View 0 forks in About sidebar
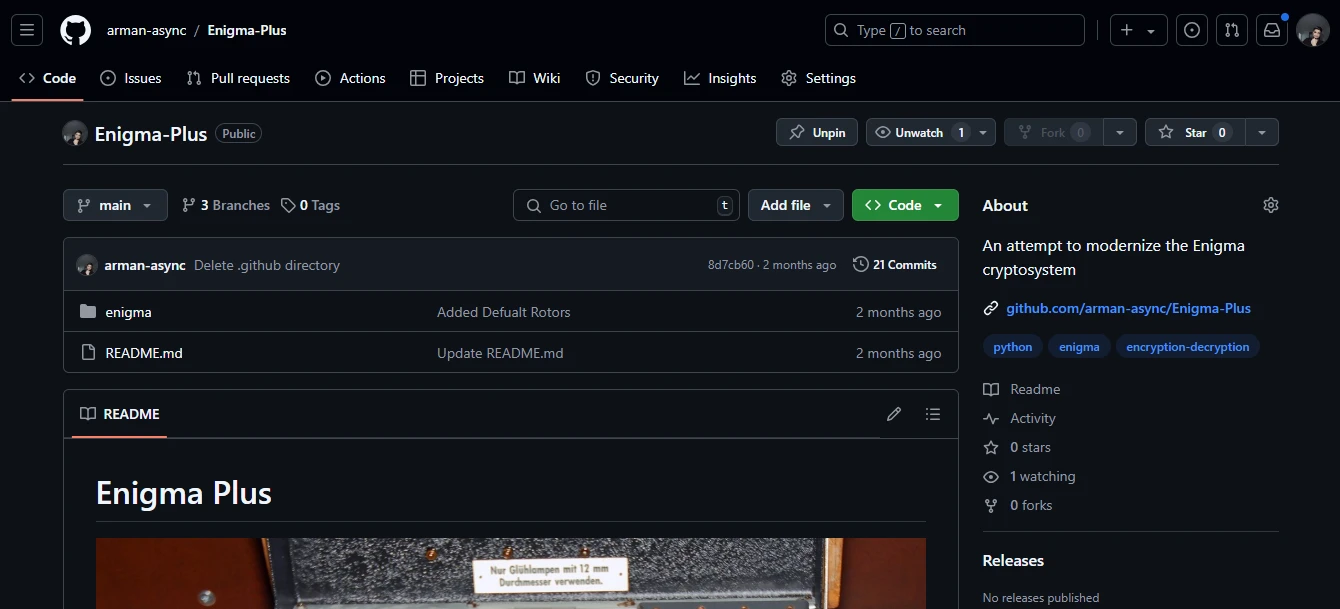Image resolution: width=1340 pixels, height=609 pixels. pos(1018,505)
